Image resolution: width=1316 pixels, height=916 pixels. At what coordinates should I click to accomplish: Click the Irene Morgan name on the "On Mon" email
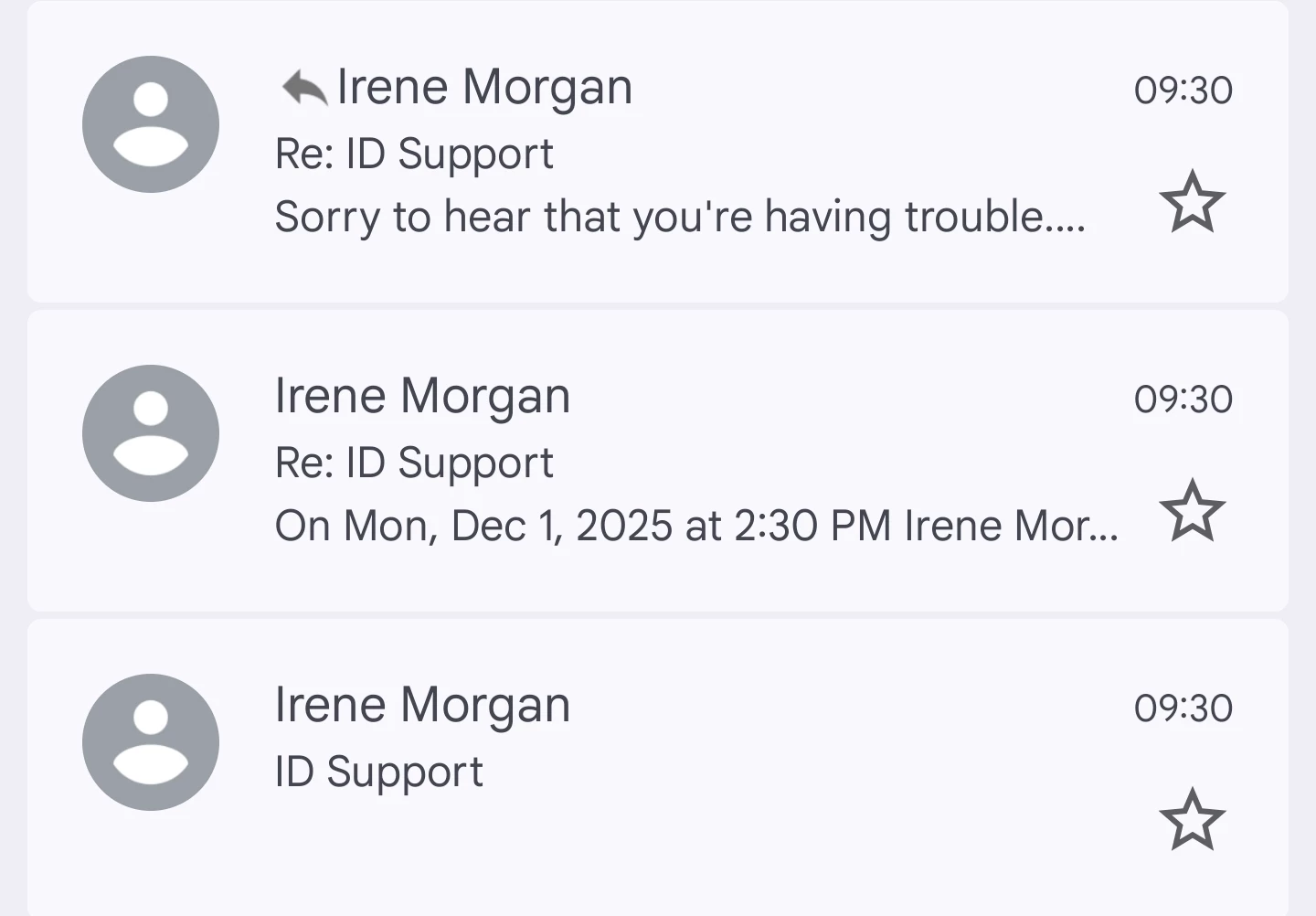[x=422, y=397]
